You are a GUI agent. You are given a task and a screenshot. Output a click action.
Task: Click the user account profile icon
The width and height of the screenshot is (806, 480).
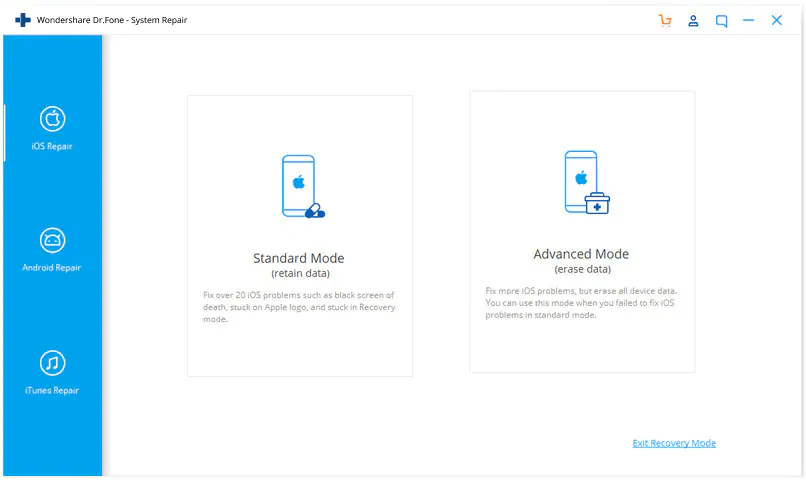pyautogui.click(x=693, y=20)
